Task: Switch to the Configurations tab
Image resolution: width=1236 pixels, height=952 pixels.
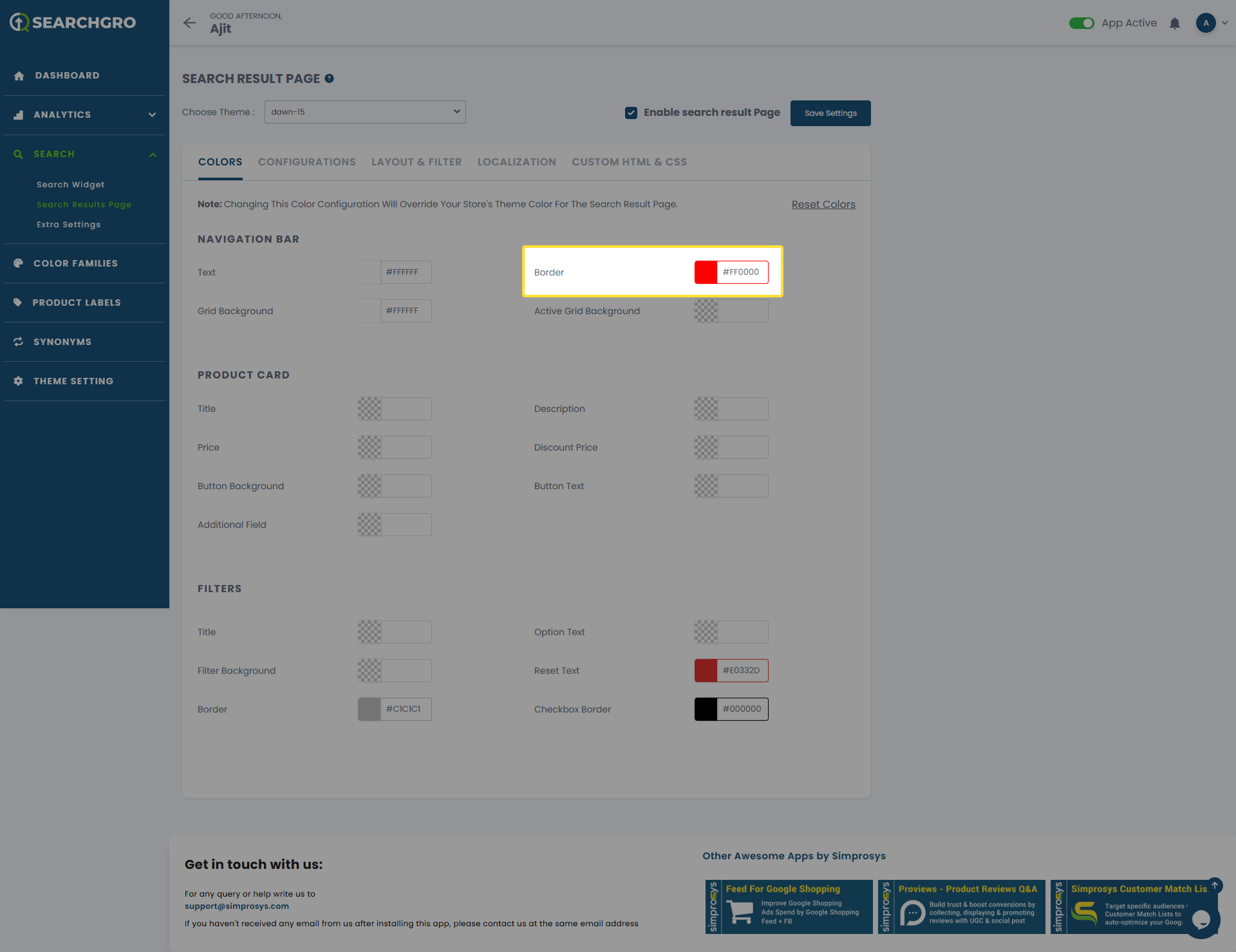Action: [306, 162]
